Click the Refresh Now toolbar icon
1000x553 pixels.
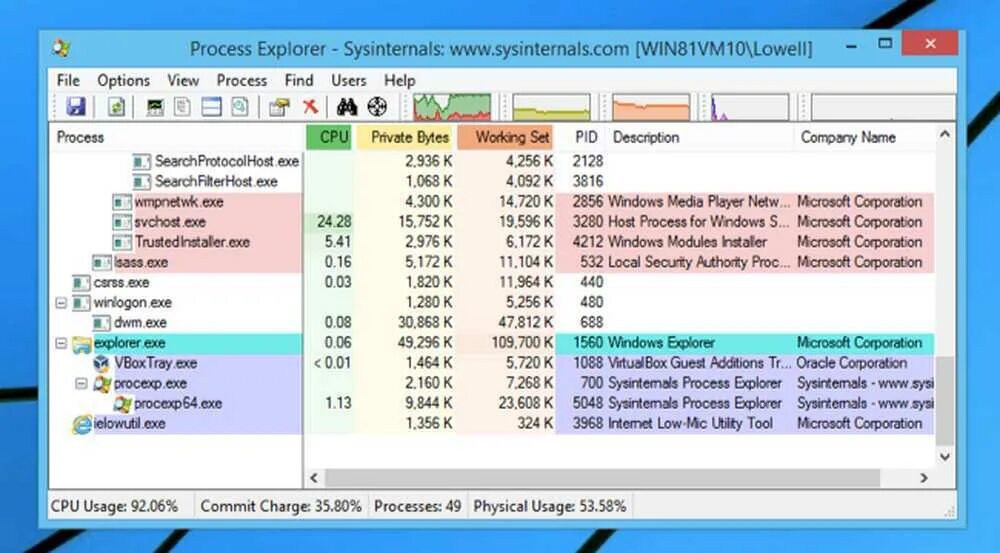pyautogui.click(x=116, y=107)
